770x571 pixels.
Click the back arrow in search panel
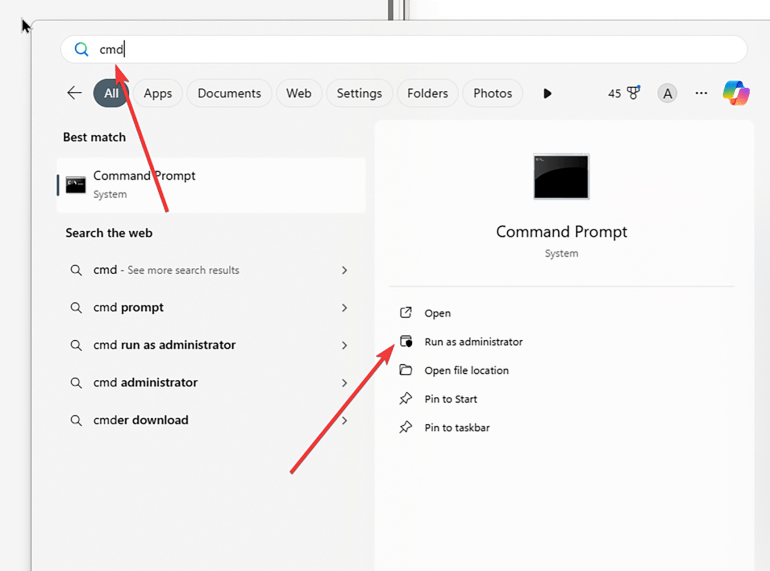[x=74, y=93]
